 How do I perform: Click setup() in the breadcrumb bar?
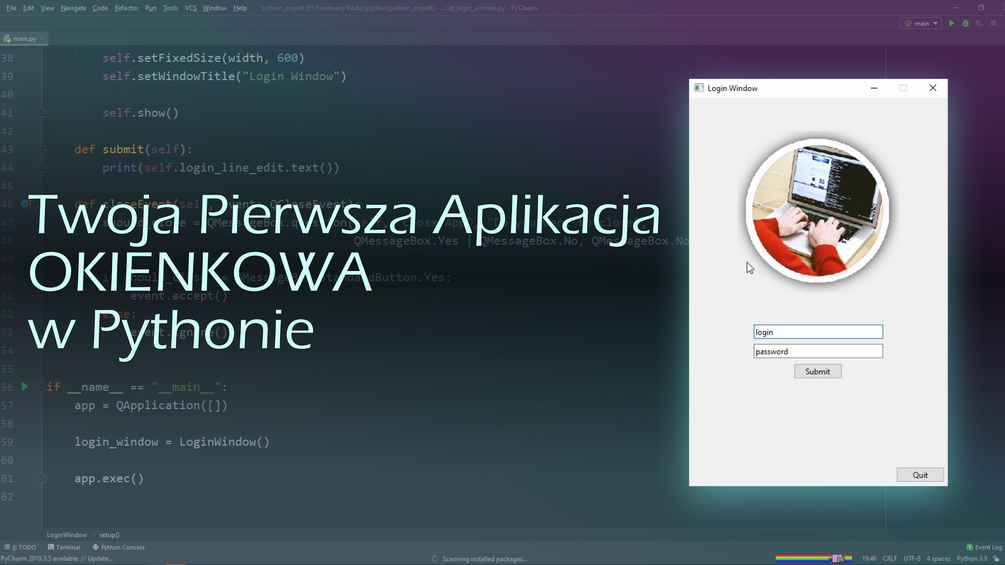point(110,534)
